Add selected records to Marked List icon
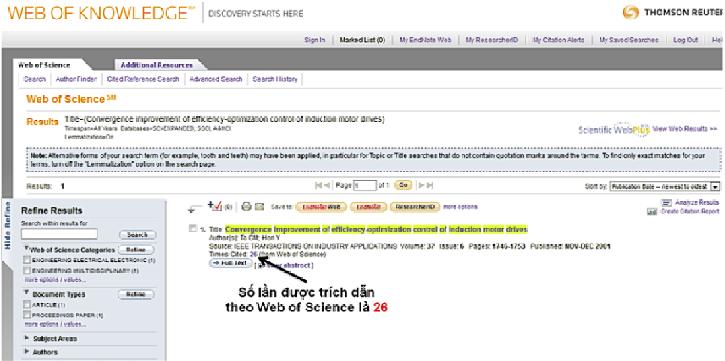 point(215,206)
